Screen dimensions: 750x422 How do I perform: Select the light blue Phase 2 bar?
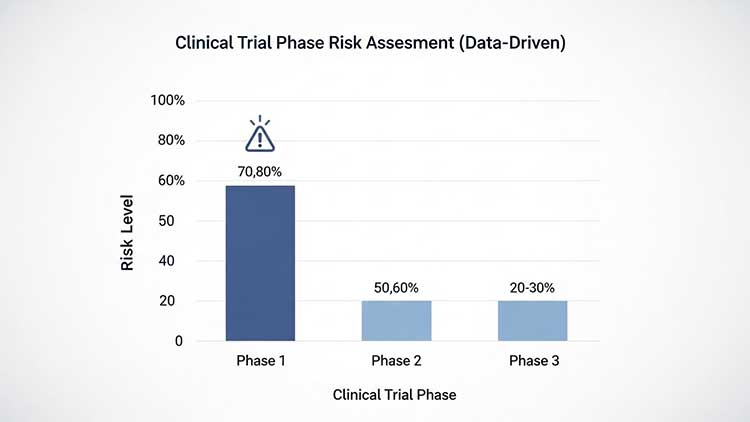(397, 320)
